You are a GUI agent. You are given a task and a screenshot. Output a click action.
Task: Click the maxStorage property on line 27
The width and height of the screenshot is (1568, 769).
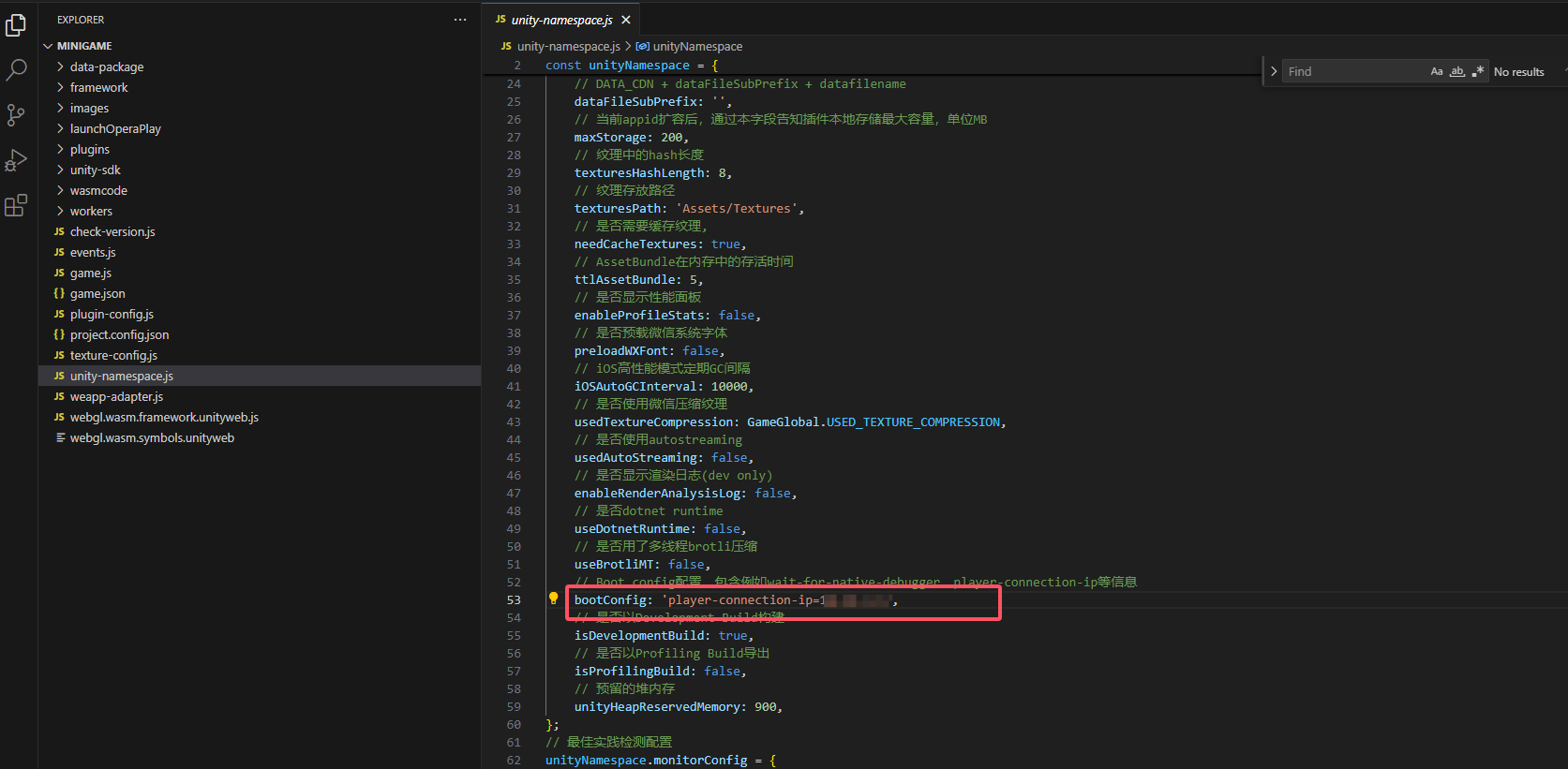point(610,137)
